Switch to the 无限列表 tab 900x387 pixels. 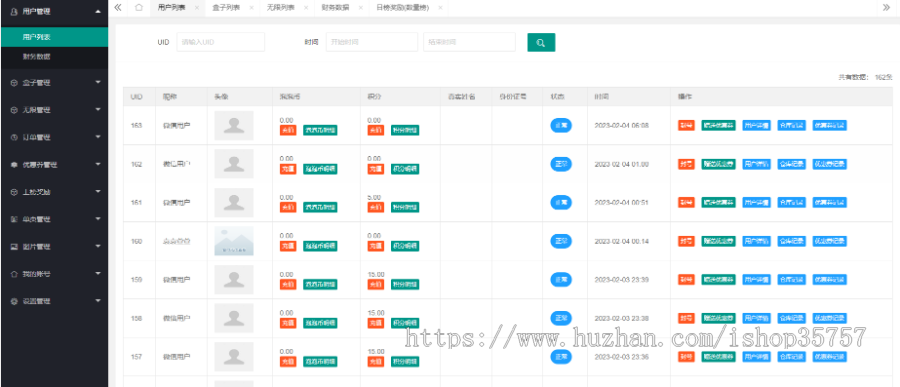(x=281, y=7)
